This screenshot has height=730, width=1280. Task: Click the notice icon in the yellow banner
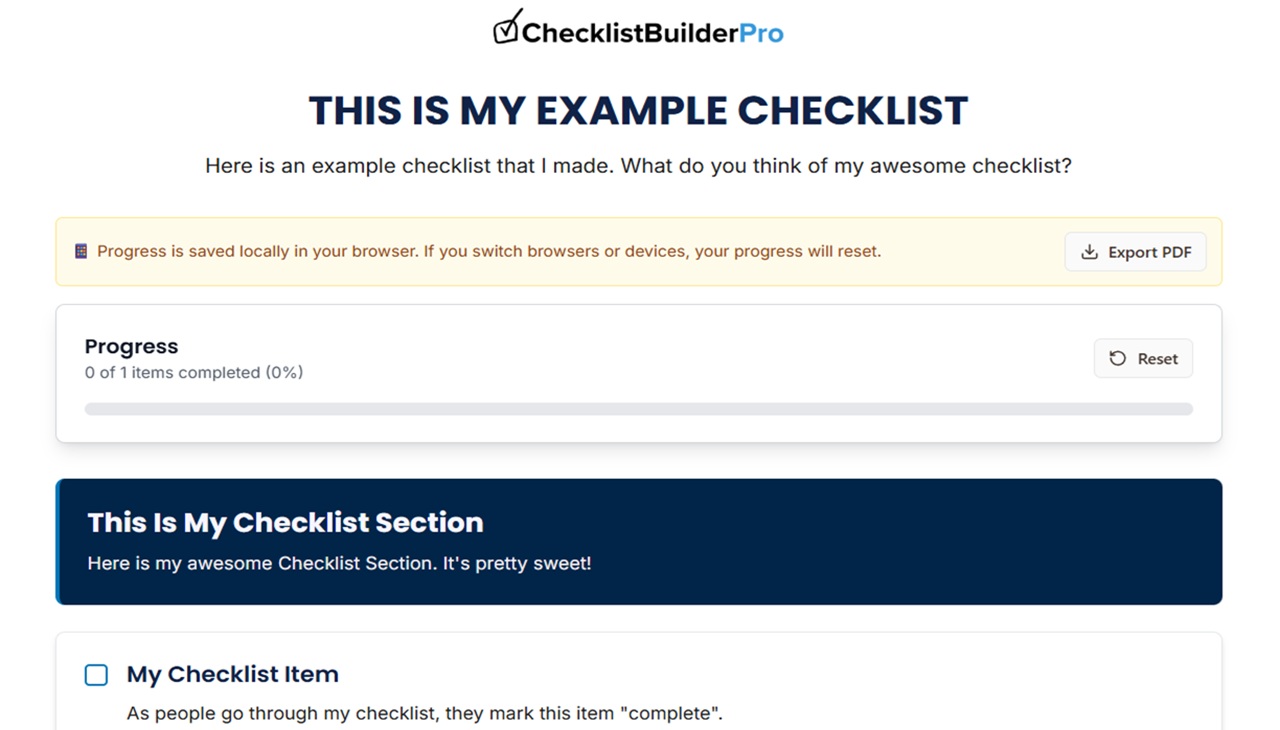(x=79, y=251)
